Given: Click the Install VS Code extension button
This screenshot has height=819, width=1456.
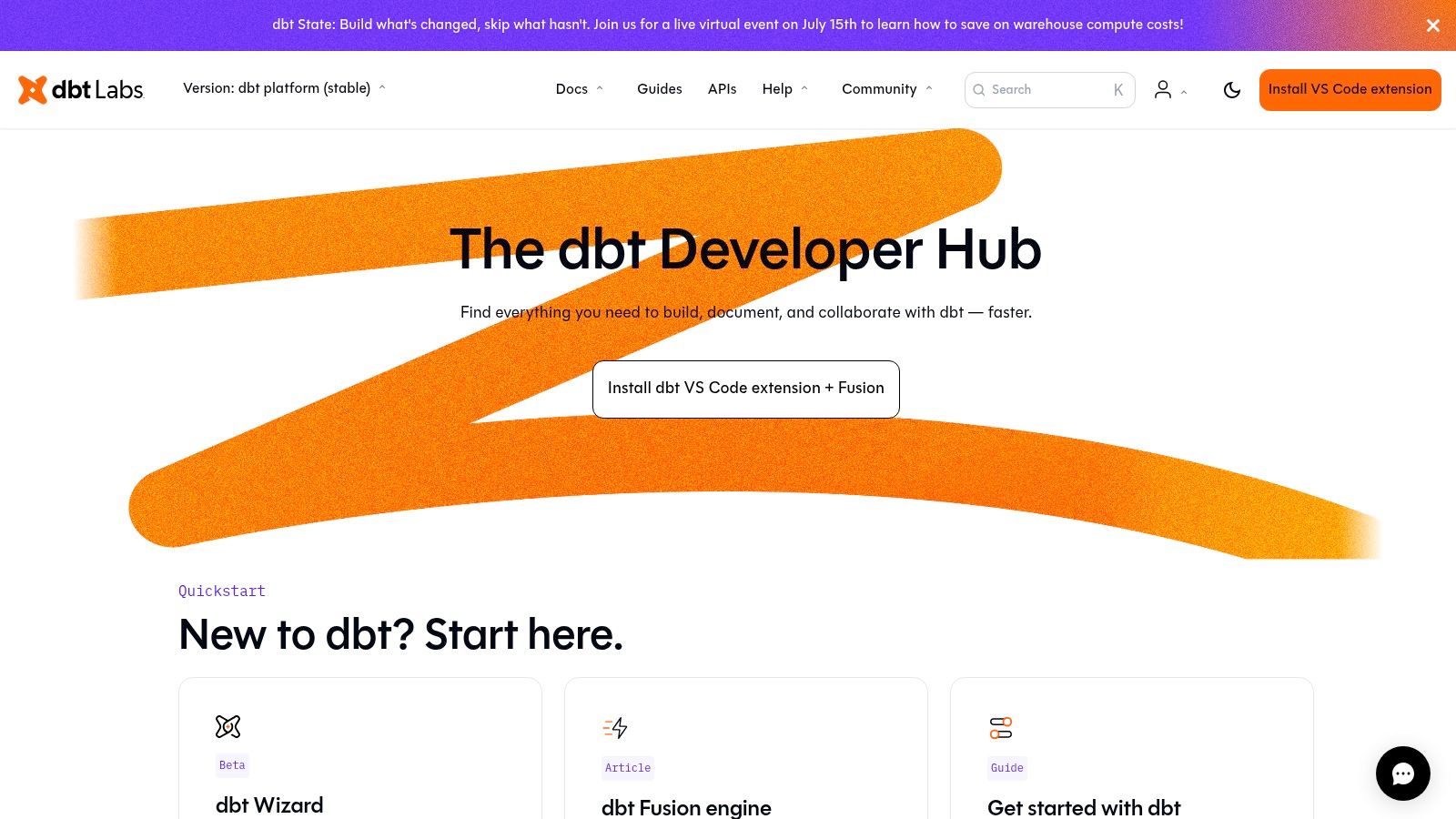Looking at the screenshot, I should [1350, 90].
